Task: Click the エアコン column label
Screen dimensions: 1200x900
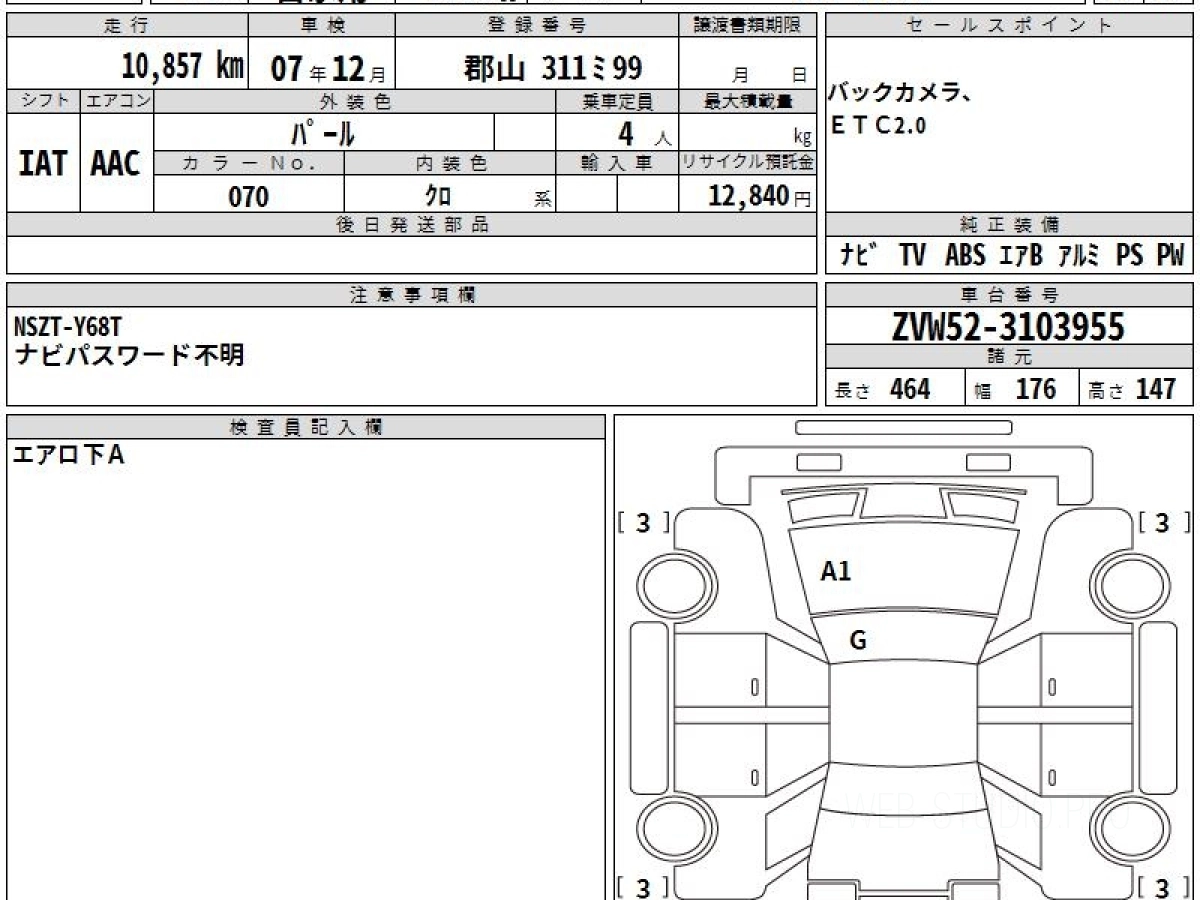Action: (117, 101)
